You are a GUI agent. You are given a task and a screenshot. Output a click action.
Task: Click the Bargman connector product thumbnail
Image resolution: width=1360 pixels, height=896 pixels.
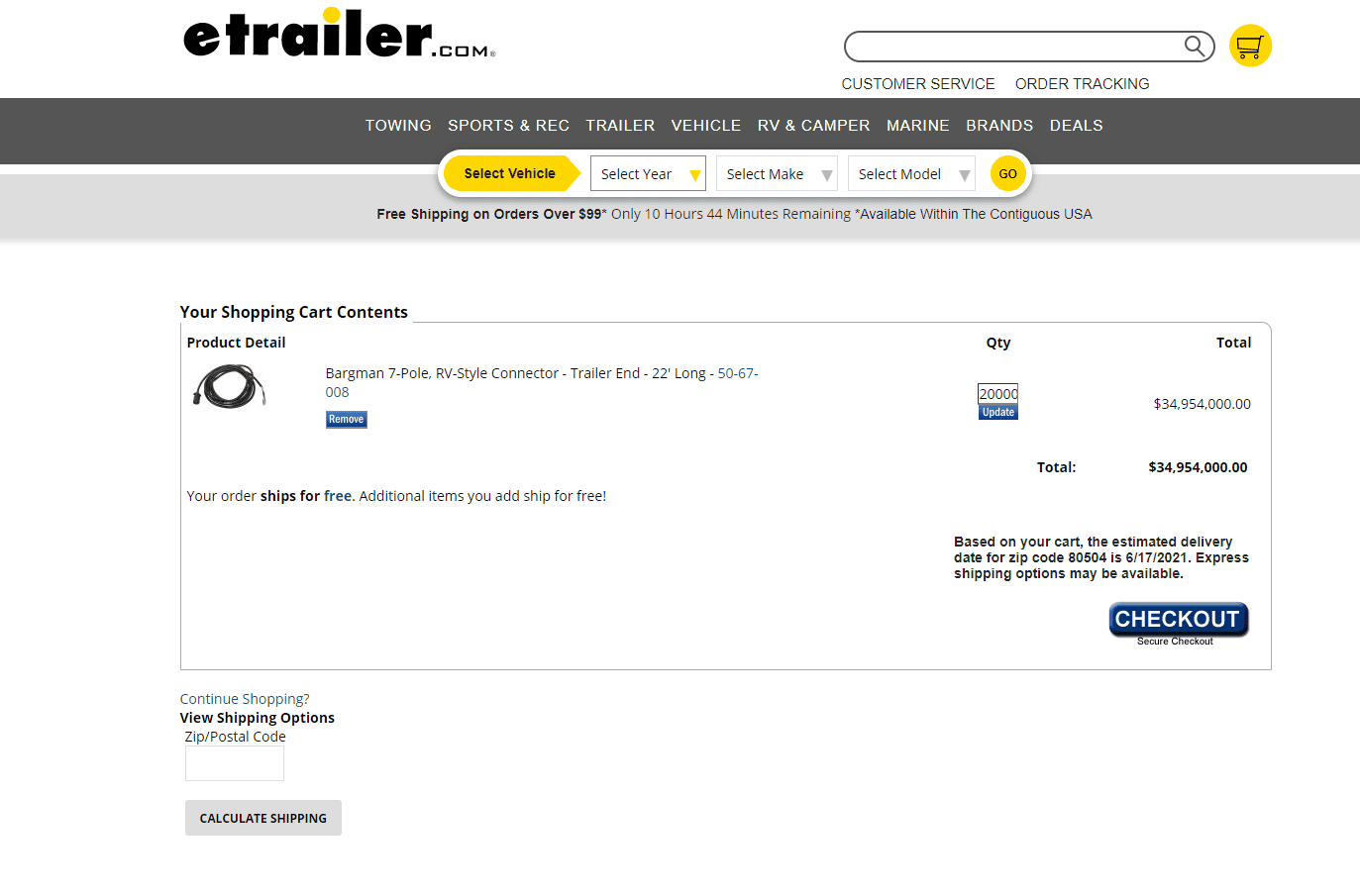click(x=230, y=386)
